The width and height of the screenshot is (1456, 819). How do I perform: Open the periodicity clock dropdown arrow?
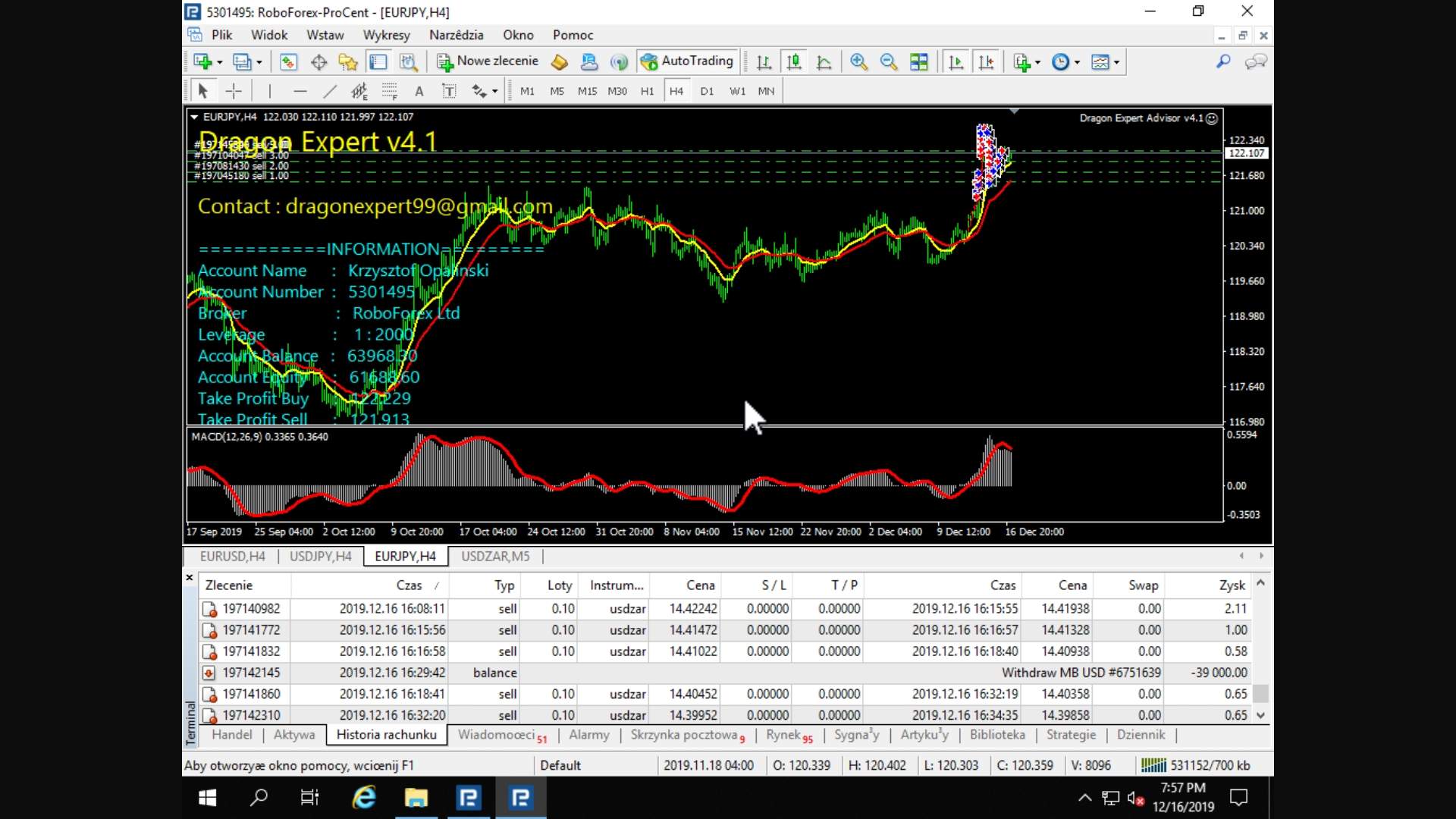[x=1077, y=62]
